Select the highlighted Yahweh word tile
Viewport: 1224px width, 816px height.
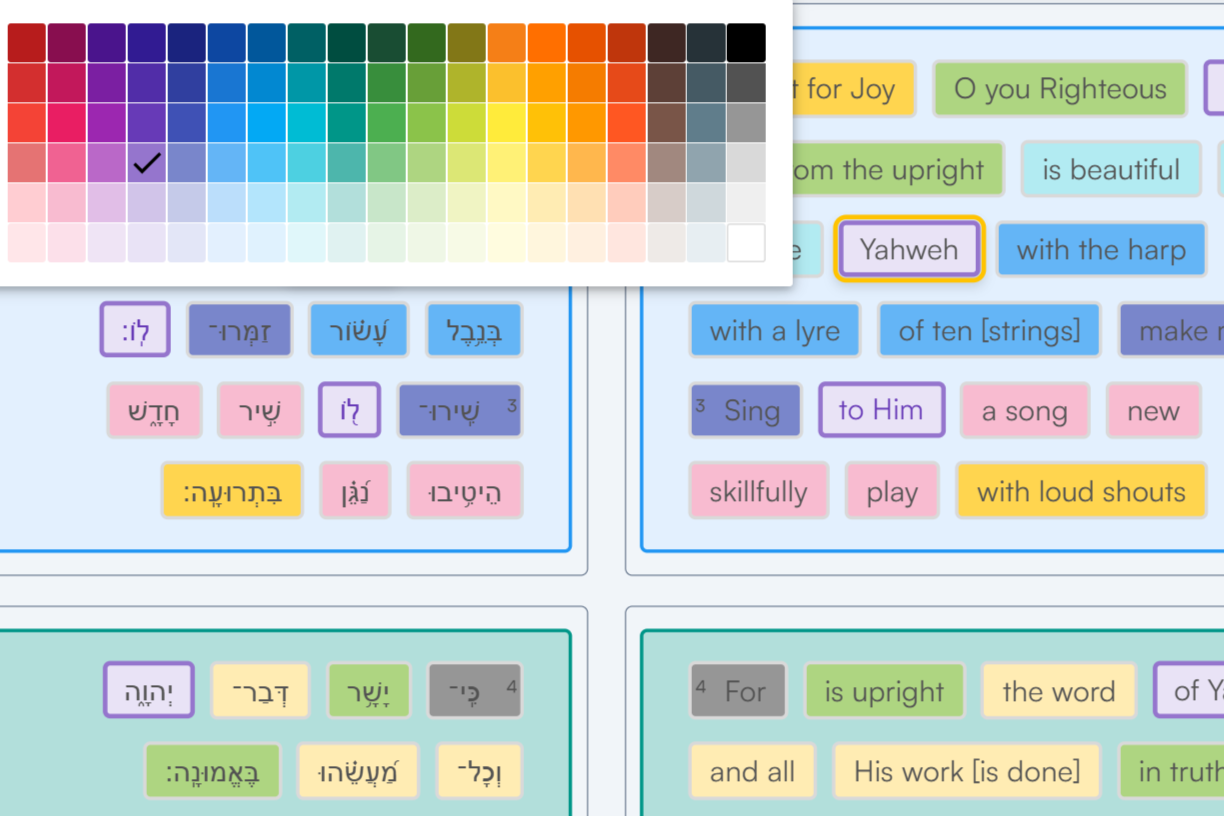[x=908, y=249]
